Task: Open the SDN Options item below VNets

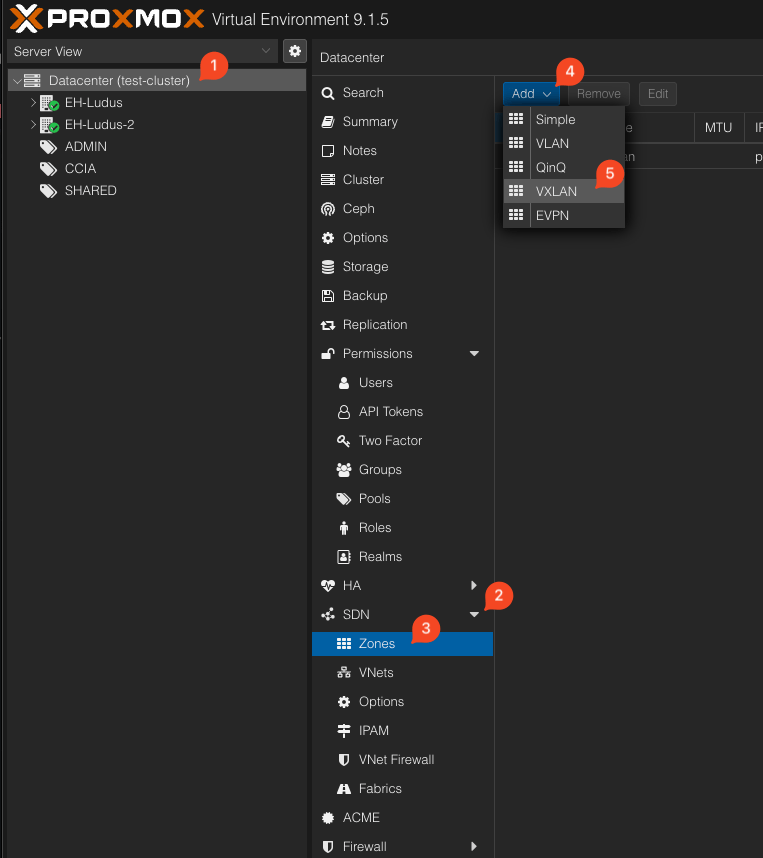Action: click(402, 702)
